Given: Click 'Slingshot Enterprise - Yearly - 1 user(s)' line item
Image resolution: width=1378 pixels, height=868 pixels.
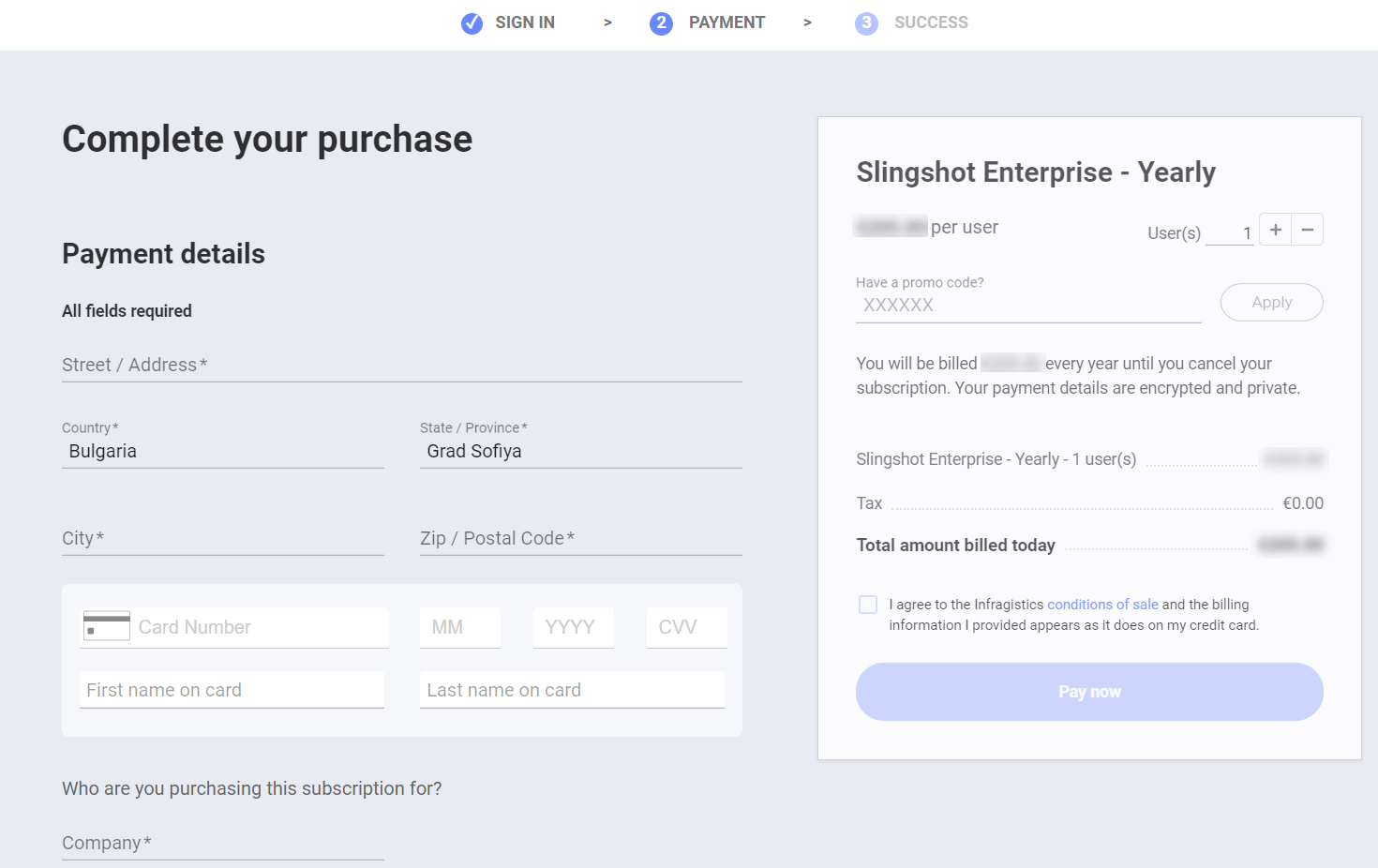Looking at the screenshot, I should pos(996,459).
